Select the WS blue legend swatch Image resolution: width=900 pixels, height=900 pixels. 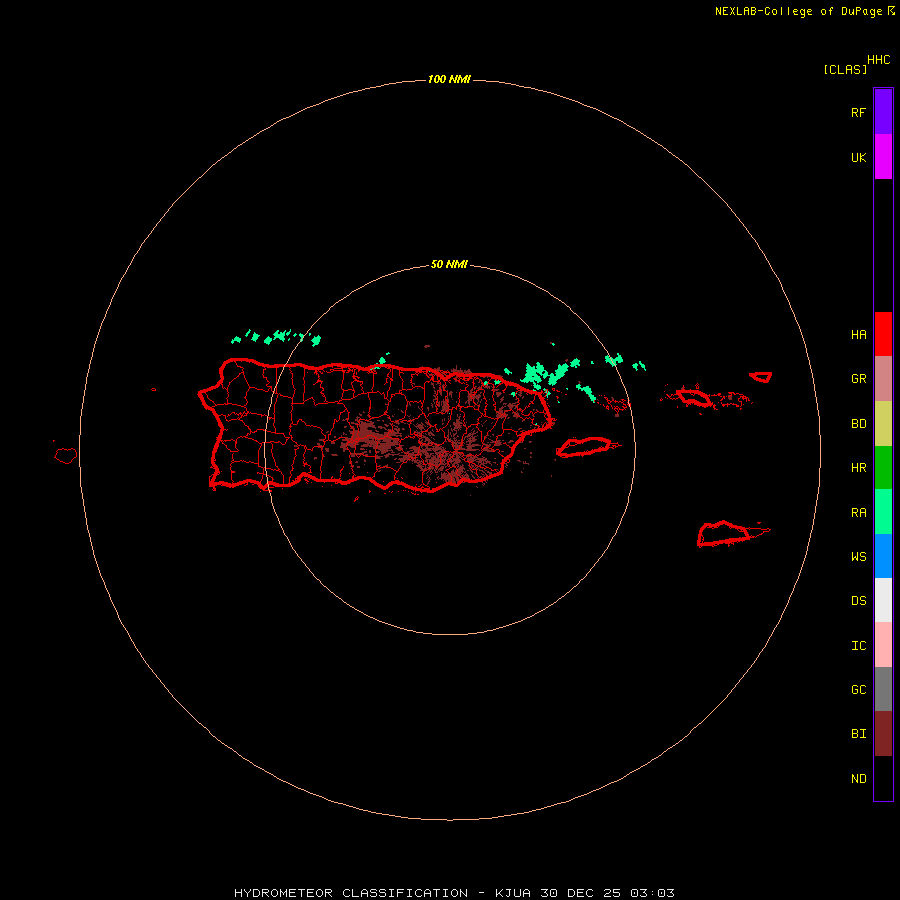coord(883,556)
